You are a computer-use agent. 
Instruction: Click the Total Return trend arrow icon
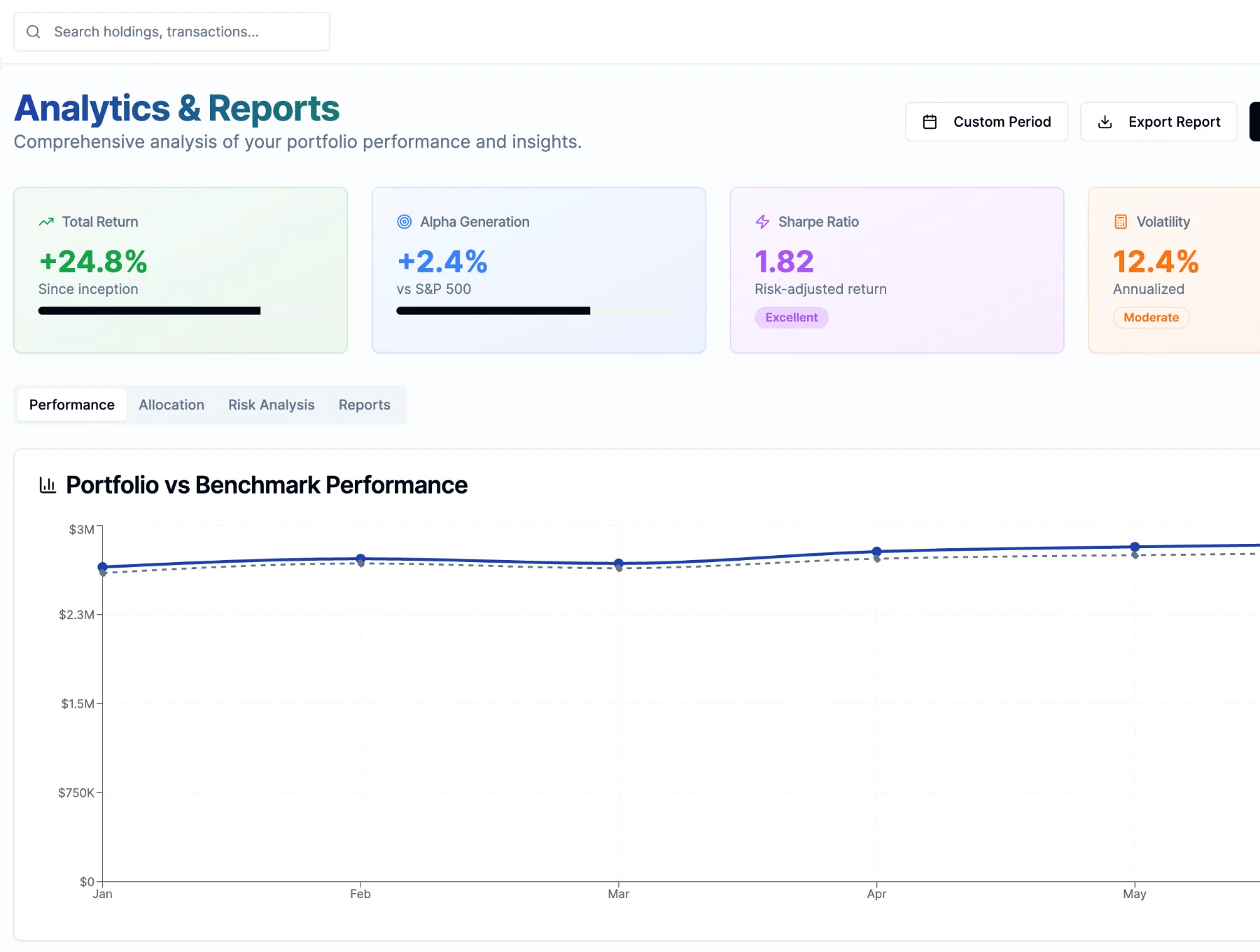[x=46, y=222]
